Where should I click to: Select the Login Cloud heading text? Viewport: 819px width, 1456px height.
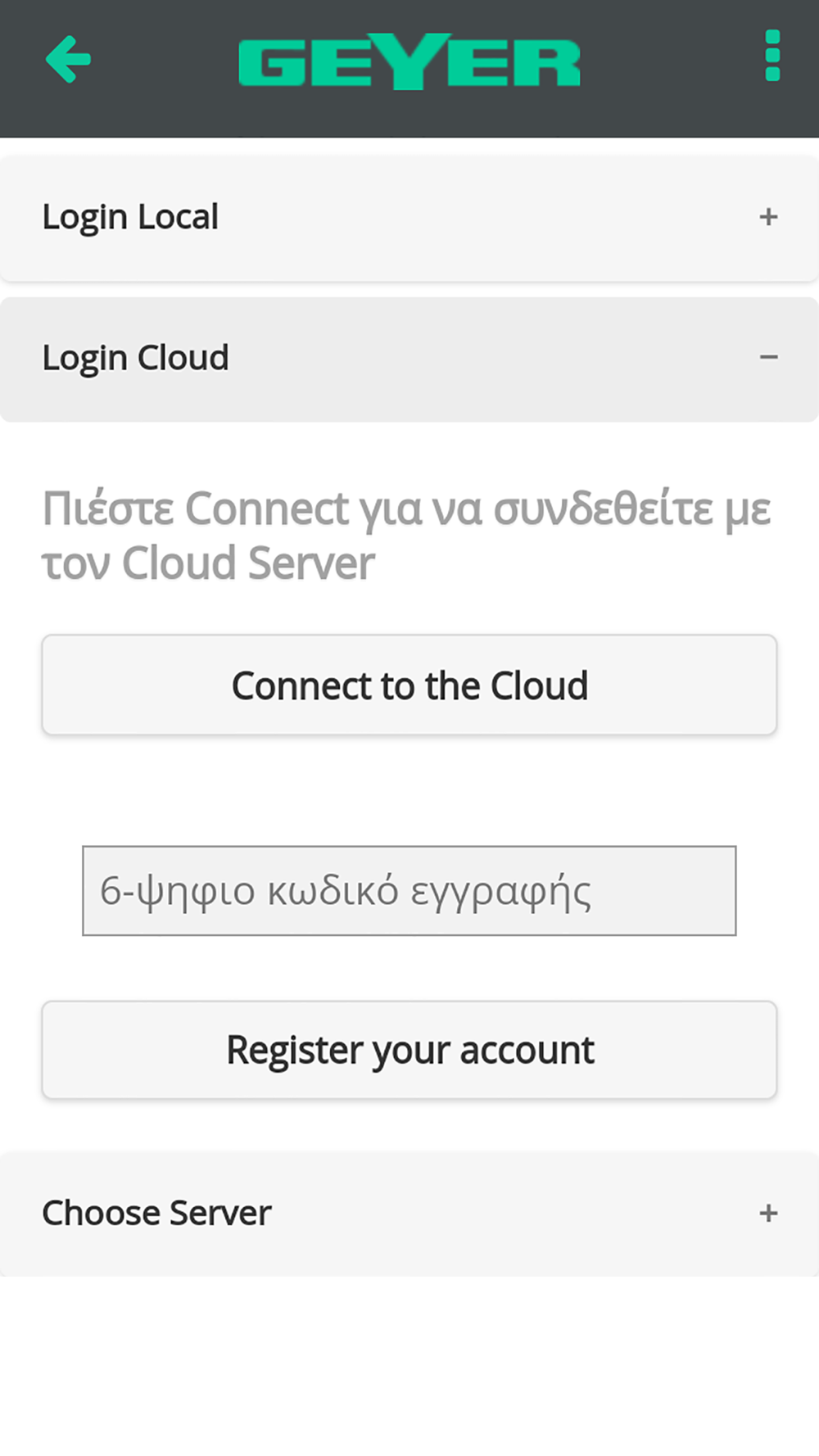click(135, 359)
